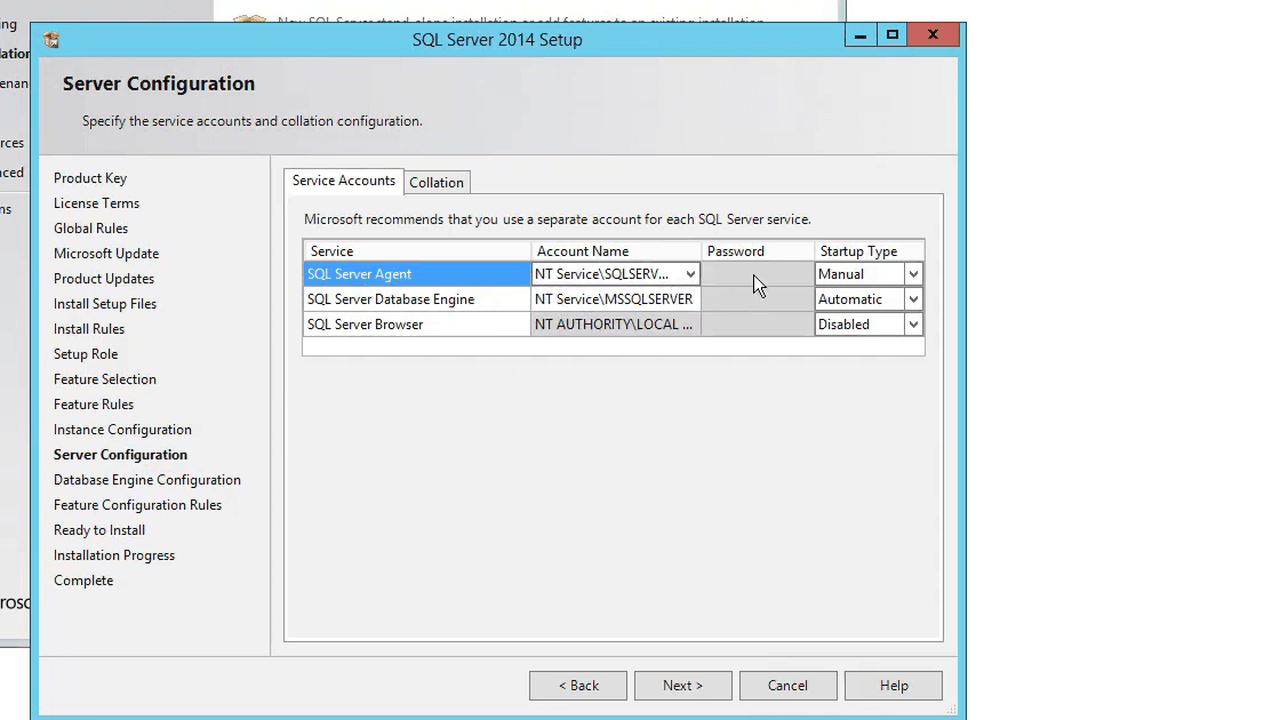Open Startup Type dropdown showing Manual
Screen dimensions: 1280x720
coord(913,274)
